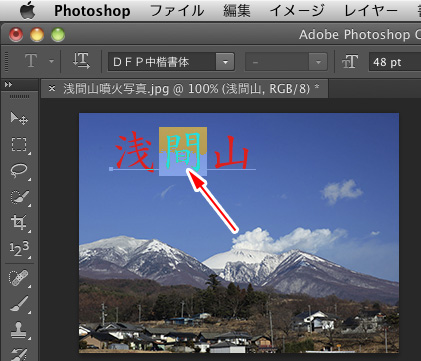
Task: Click the red 浅 character on canvas
Action: (x=135, y=151)
